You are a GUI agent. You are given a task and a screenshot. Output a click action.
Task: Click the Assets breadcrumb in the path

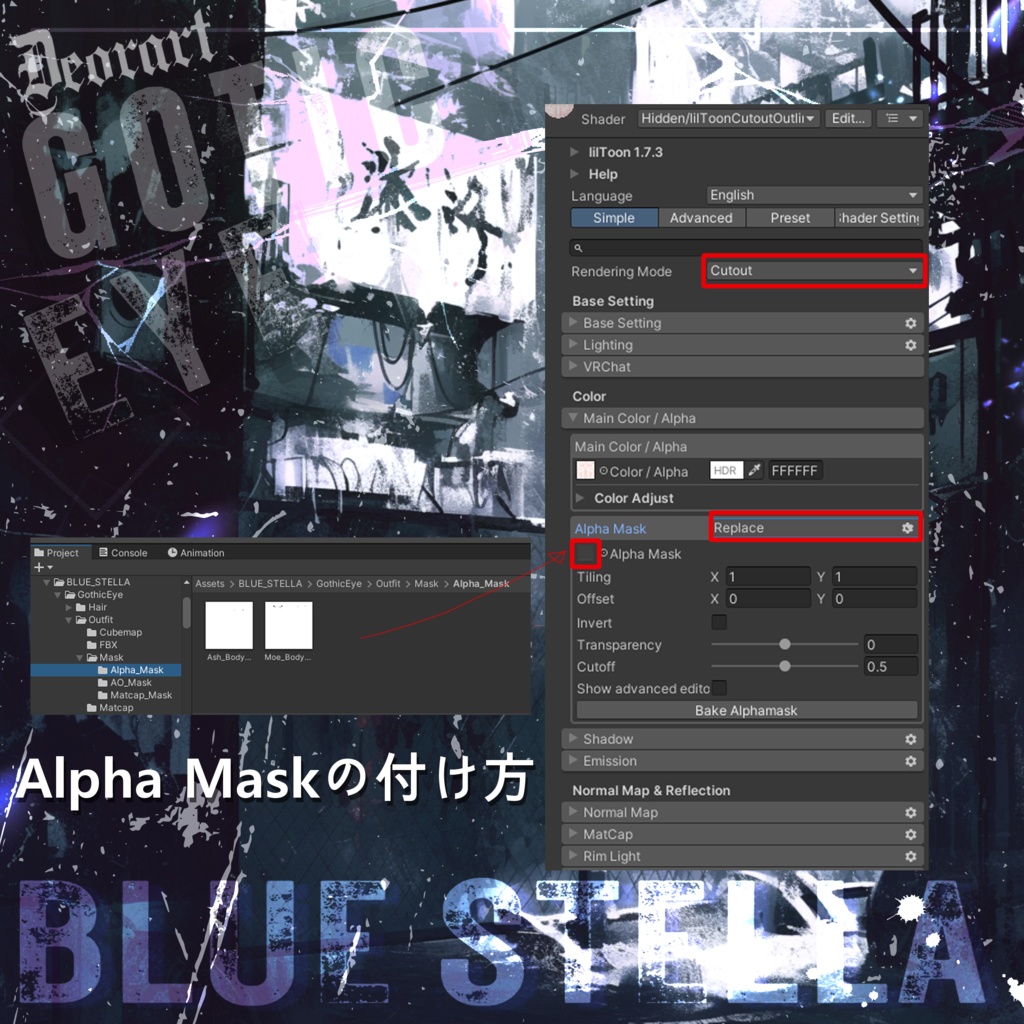pos(210,583)
